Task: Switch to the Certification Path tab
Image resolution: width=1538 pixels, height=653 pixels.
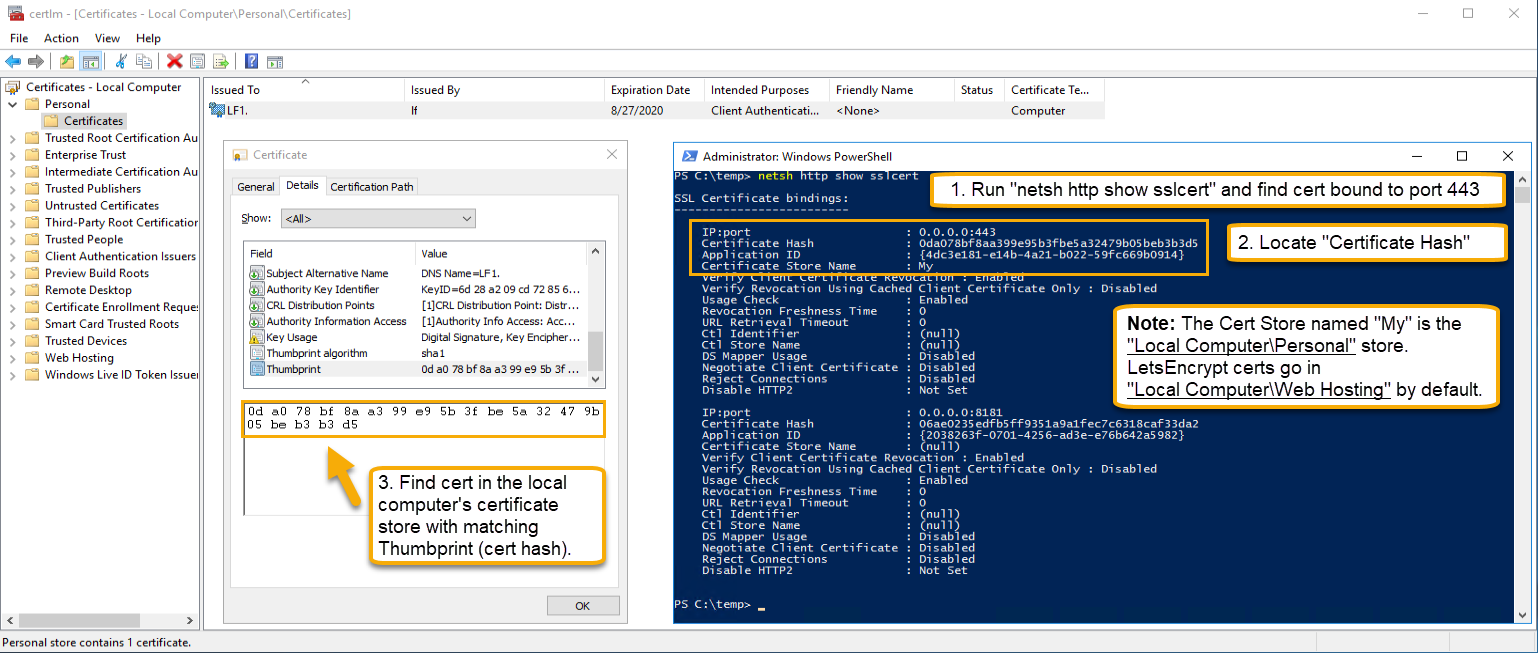Action: tap(372, 187)
